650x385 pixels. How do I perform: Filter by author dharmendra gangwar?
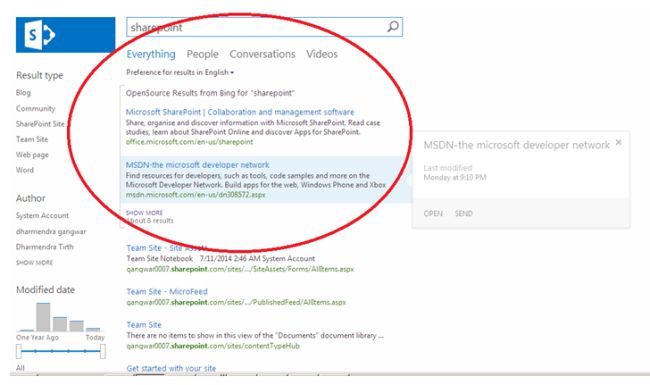[x=51, y=231]
